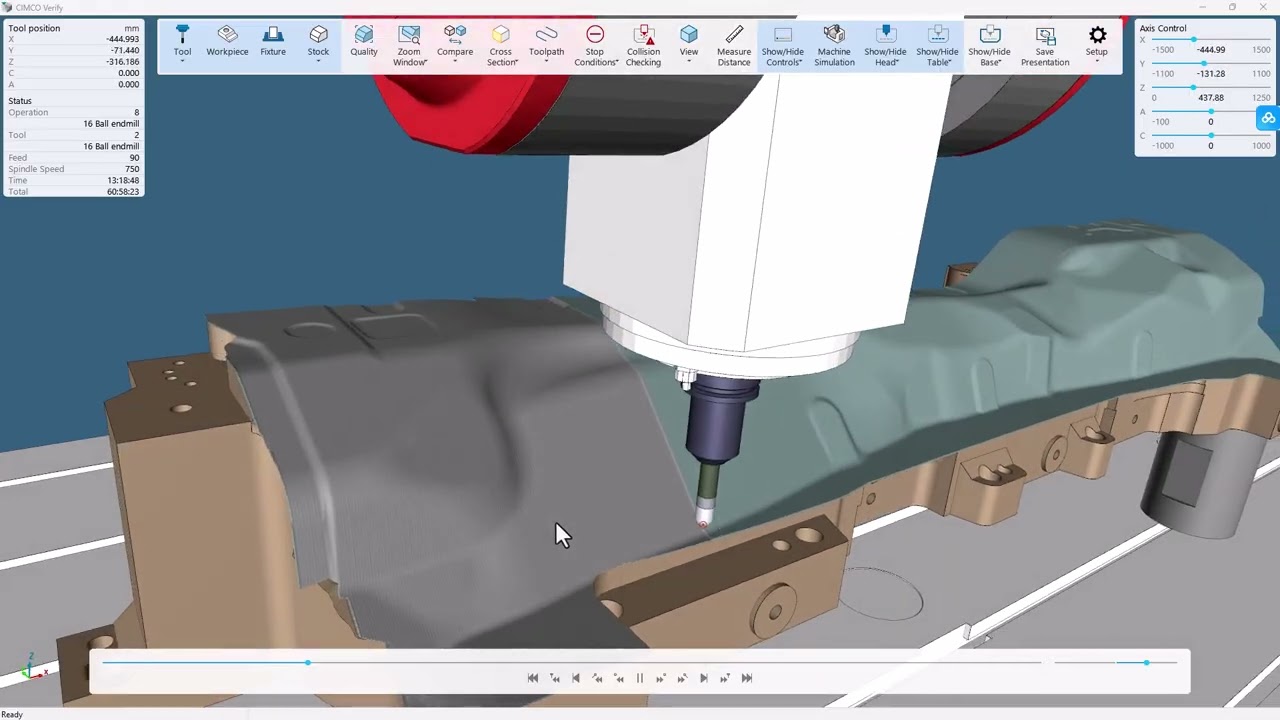Click the single step backward button
The width and height of the screenshot is (1280, 720).
tap(576, 678)
